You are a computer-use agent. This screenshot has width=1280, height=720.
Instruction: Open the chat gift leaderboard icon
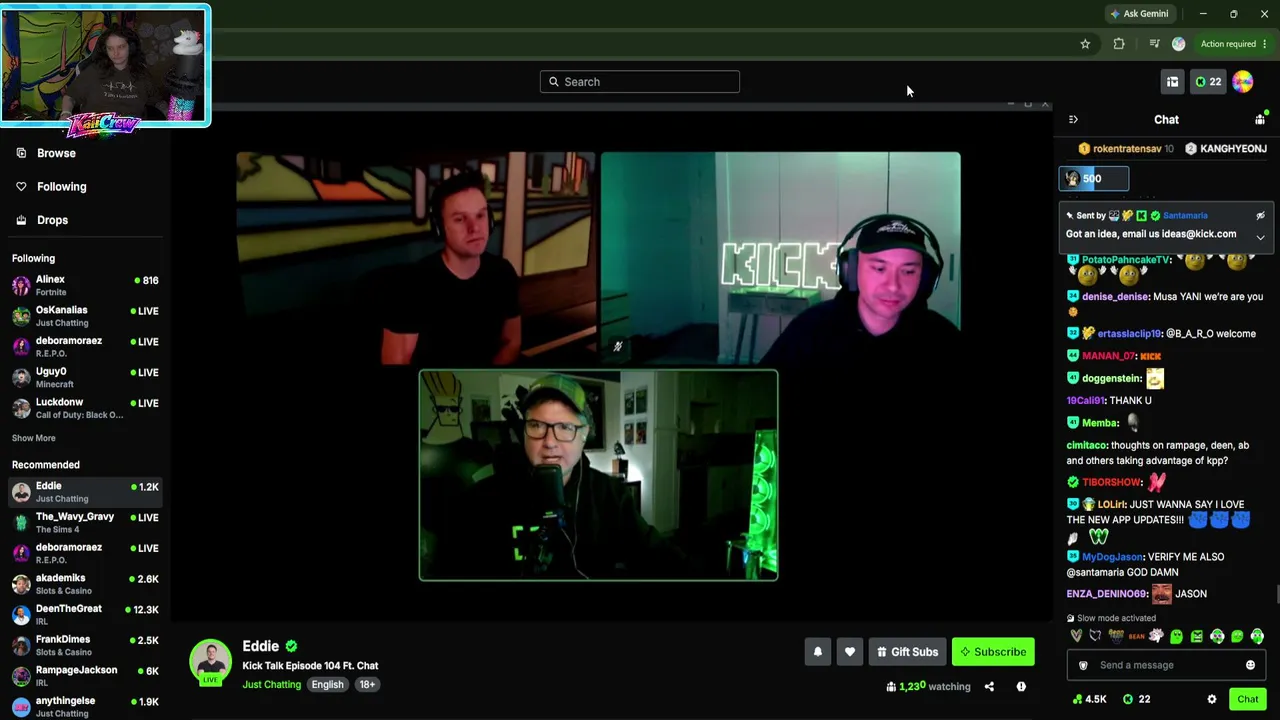point(1260,119)
